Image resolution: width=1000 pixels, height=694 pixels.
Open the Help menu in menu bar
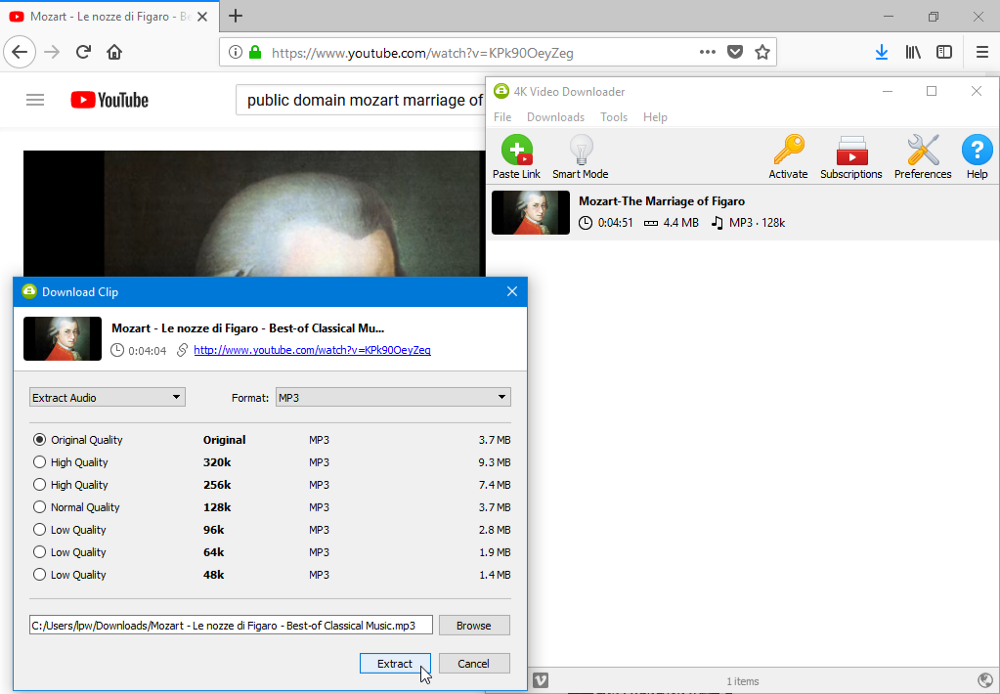[655, 117]
